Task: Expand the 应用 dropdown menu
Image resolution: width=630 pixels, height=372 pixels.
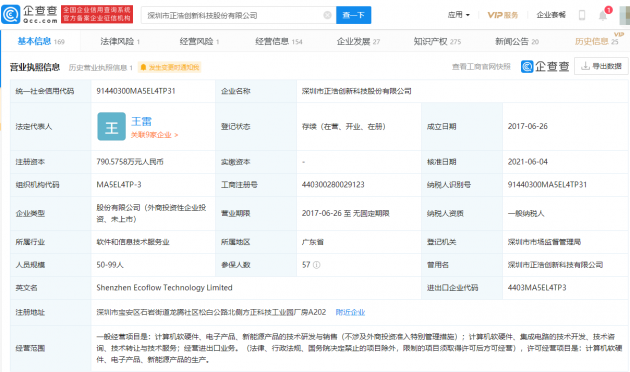Action: pos(458,15)
